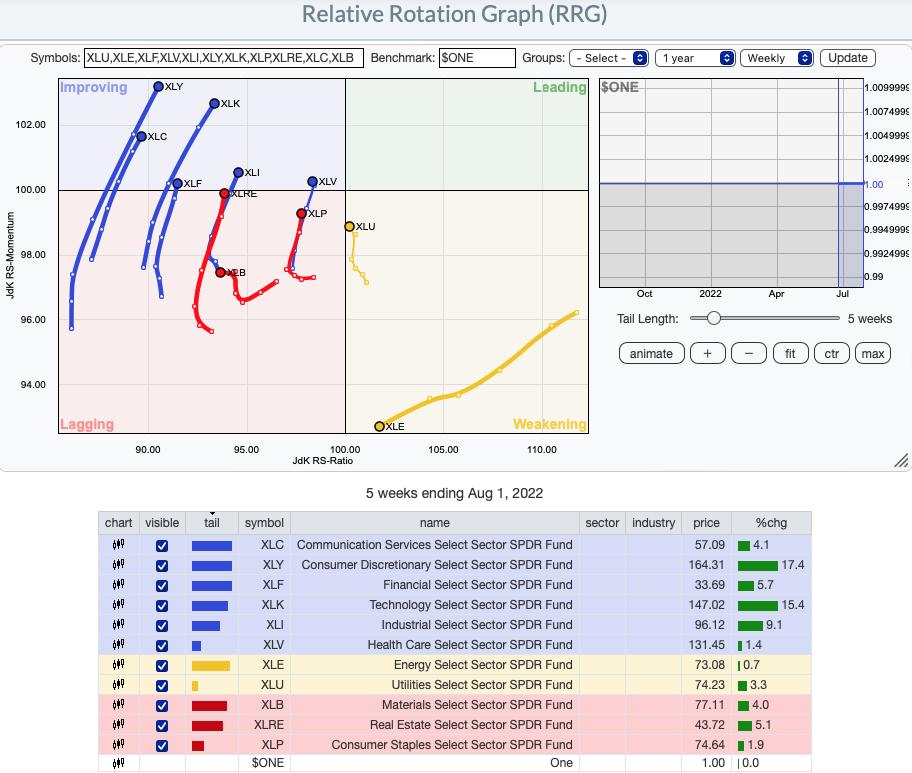Hide XLP Consumer Staples from the graph
Image resolution: width=912 pixels, height=773 pixels.
coord(162,746)
